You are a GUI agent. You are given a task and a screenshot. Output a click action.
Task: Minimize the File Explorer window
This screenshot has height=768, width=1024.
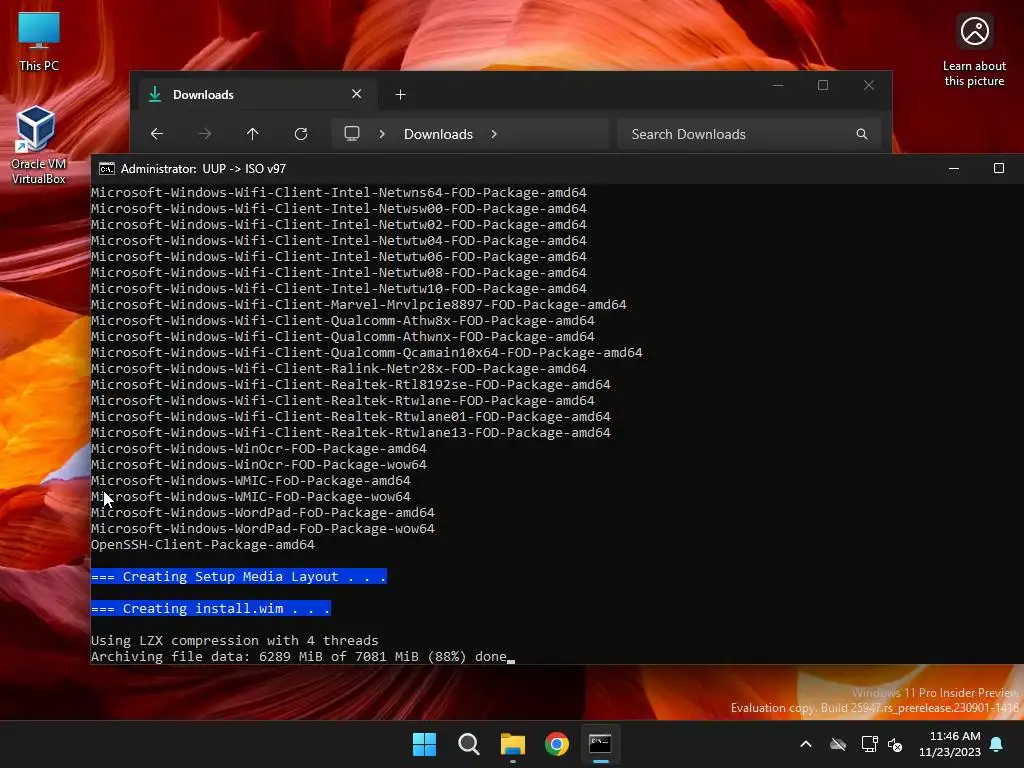(x=778, y=86)
